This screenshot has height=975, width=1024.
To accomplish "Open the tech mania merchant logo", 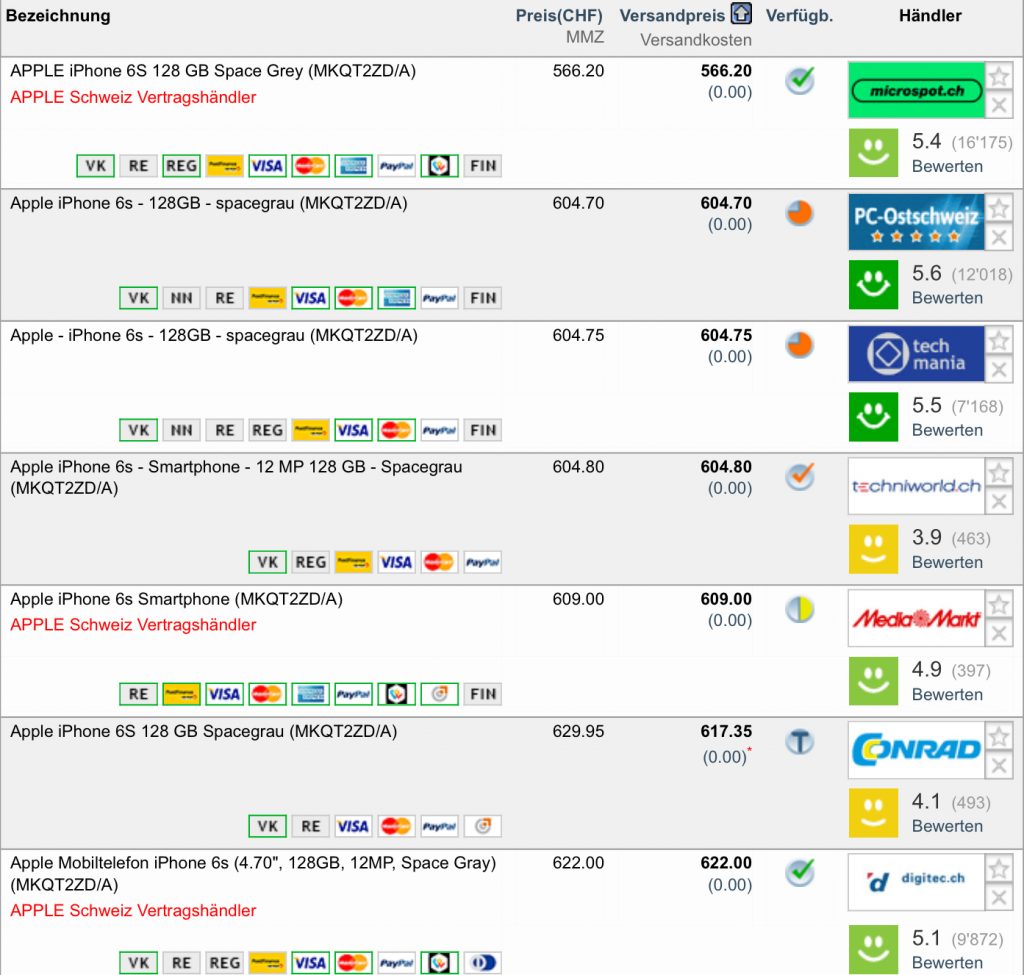I will tap(916, 354).
